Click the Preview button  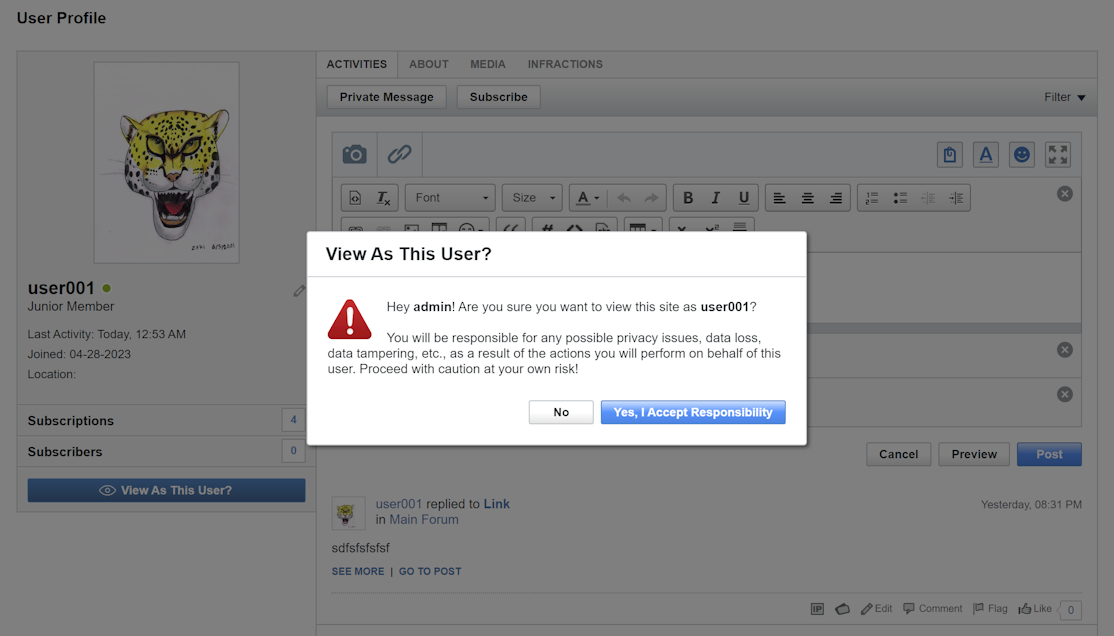pos(974,454)
